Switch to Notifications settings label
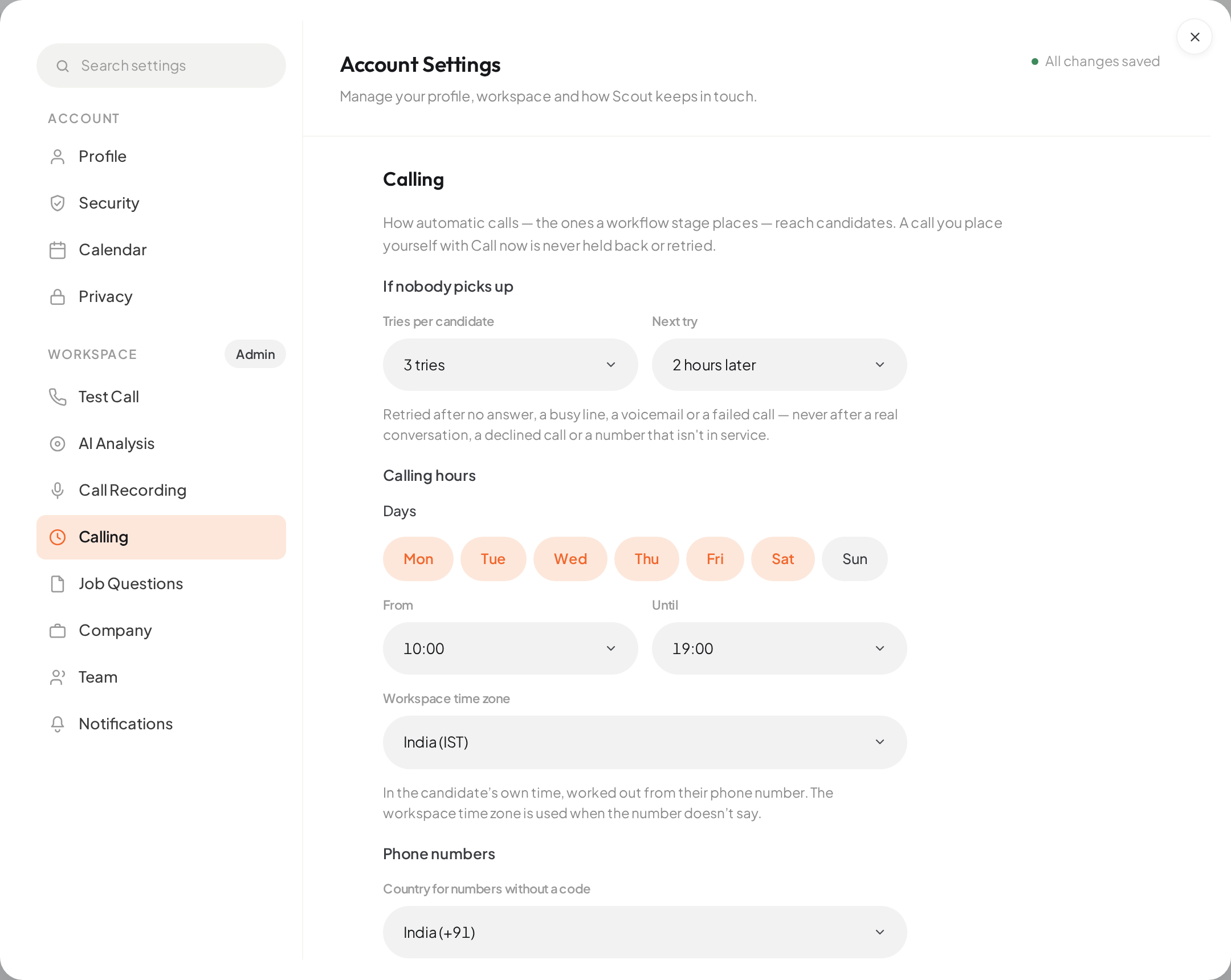Screen dimensions: 1231x980 click(125, 724)
